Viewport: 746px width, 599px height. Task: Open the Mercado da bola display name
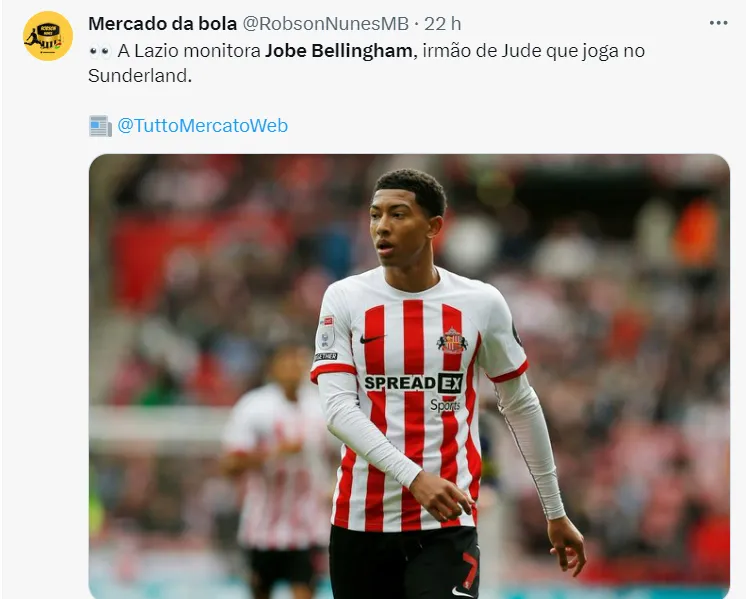click(162, 23)
